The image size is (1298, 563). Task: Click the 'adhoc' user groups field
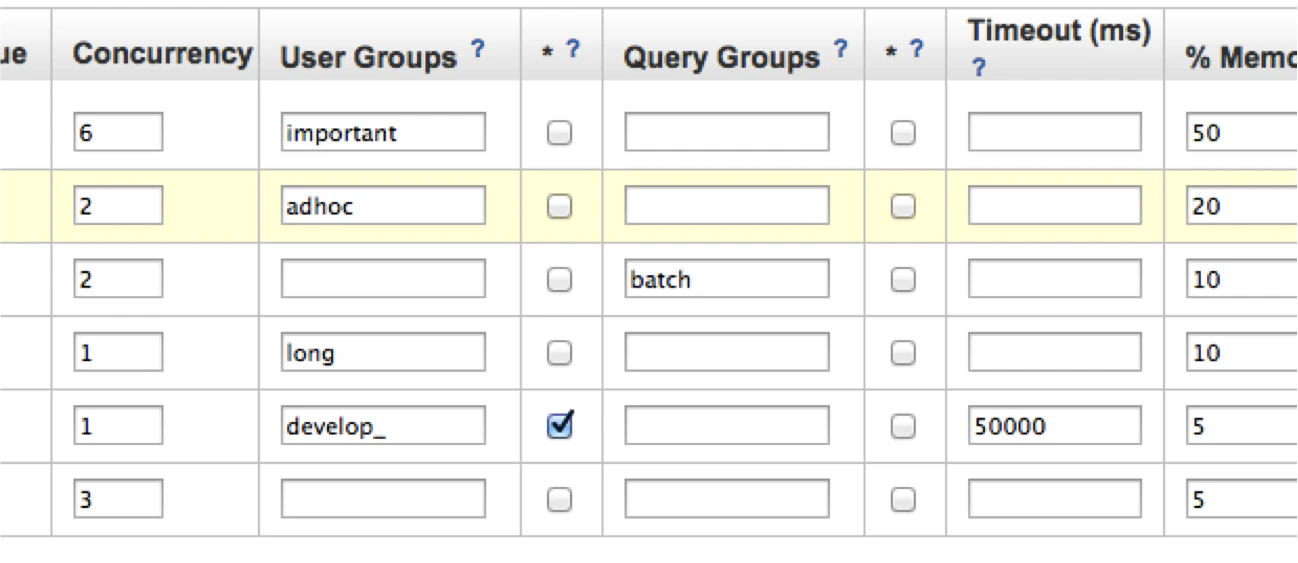tap(383, 206)
